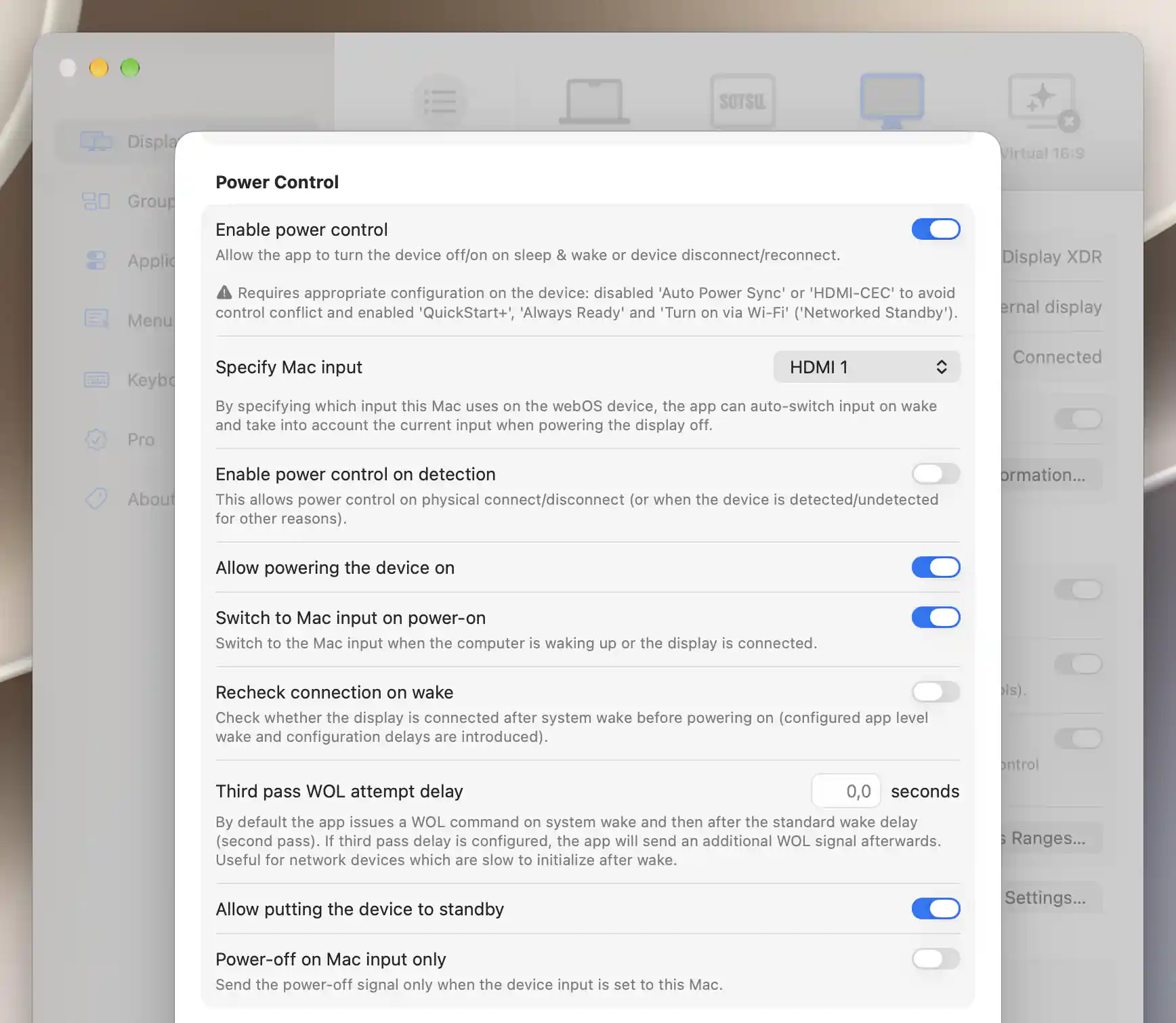Viewport: 1176px width, 1023px height.
Task: Enable Power-off on Mac input only
Action: click(936, 959)
